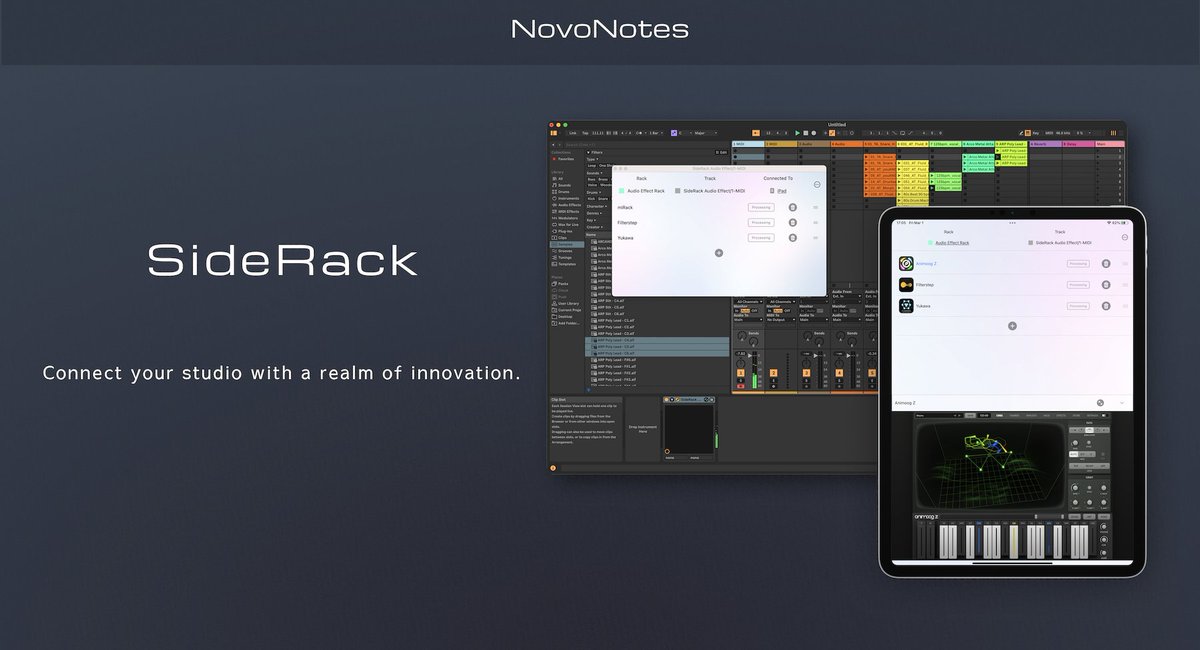This screenshot has height=650, width=1200.
Task: Expand the Character filter dropdown
Action: (597, 206)
